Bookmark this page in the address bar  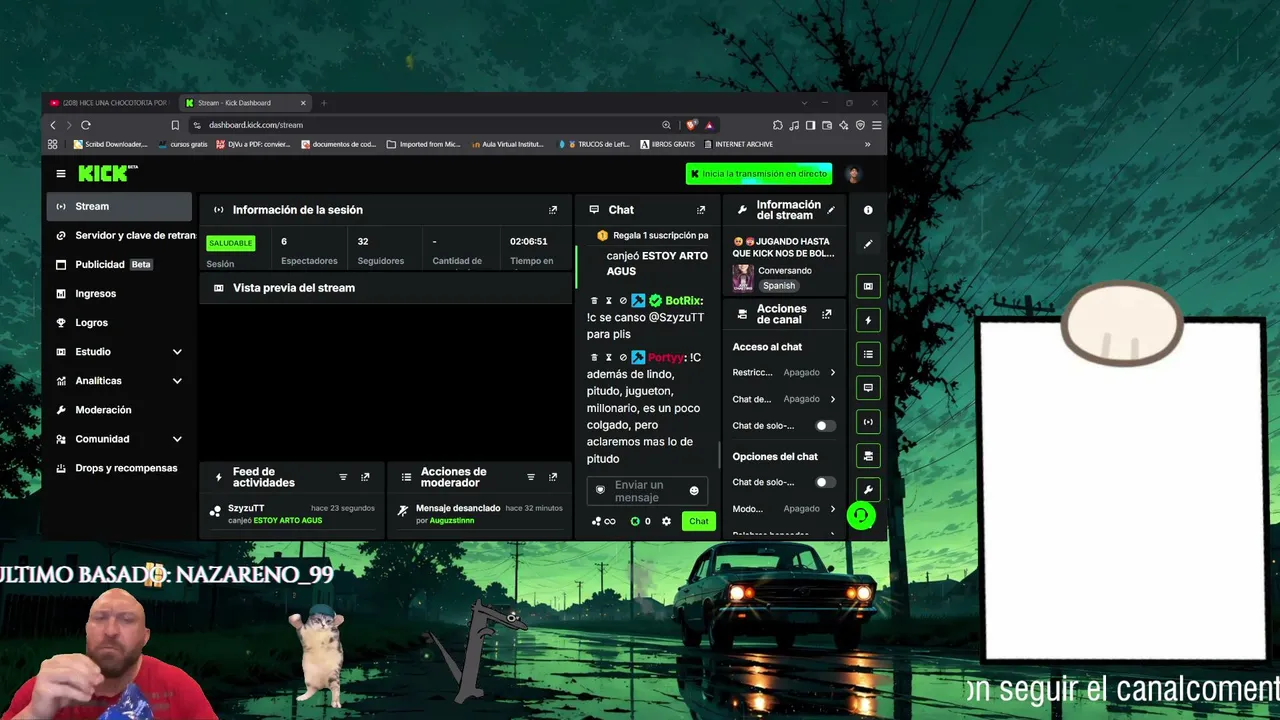[x=175, y=125]
